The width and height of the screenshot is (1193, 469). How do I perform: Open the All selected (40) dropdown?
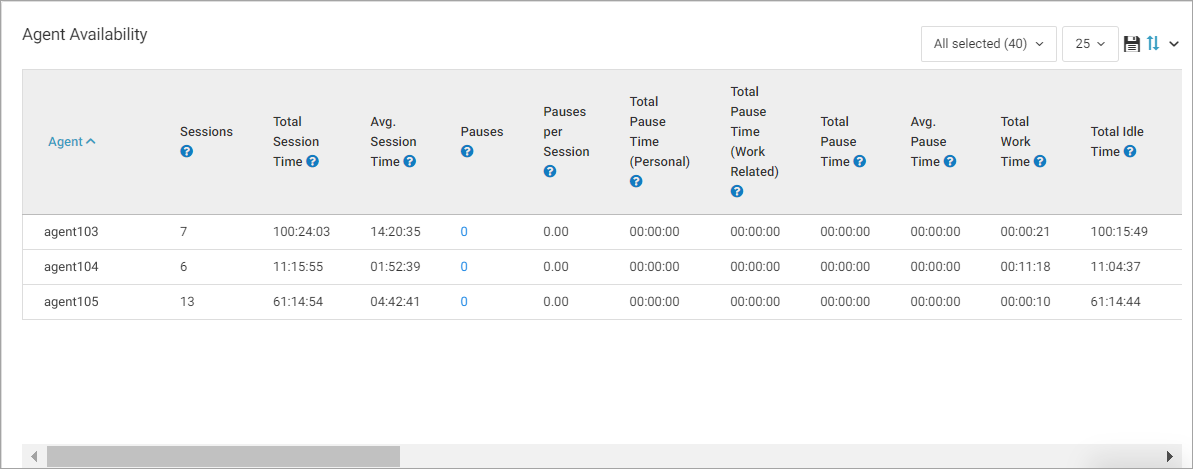click(x=989, y=44)
